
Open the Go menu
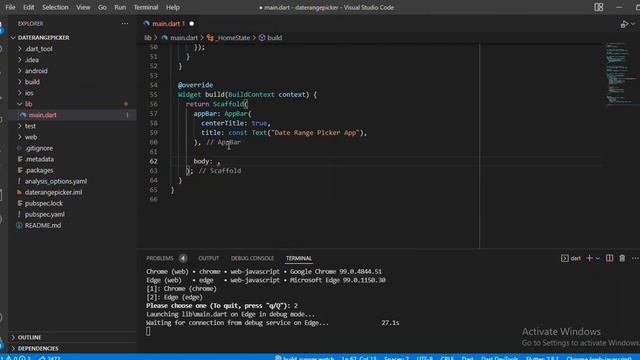[102, 7]
